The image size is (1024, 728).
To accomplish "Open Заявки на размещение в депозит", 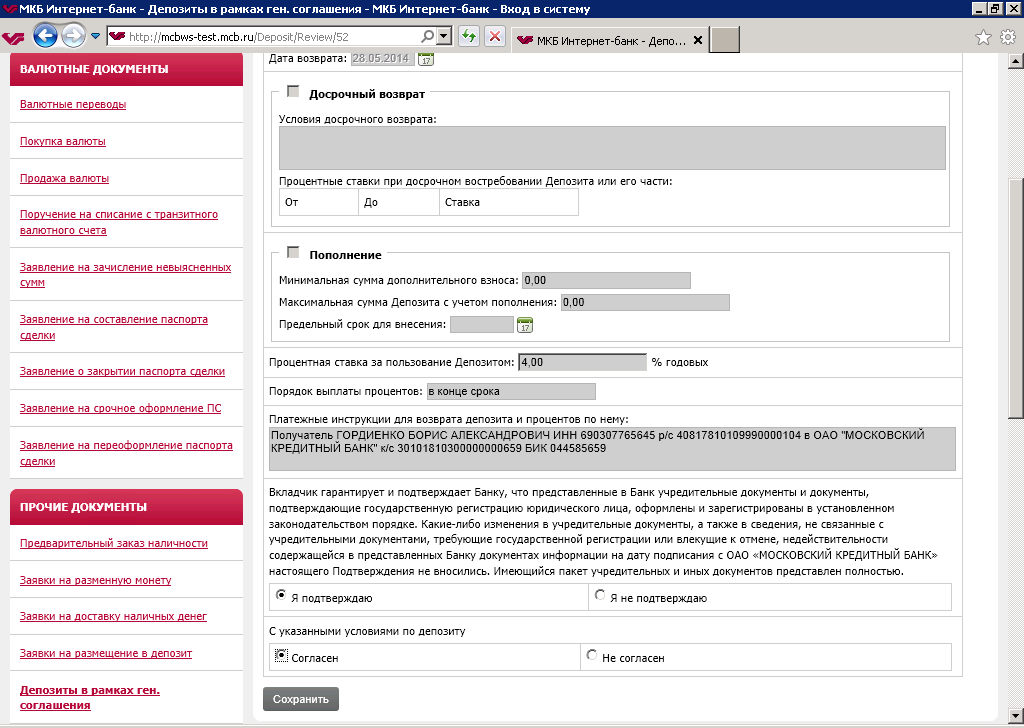I will pos(106,654).
